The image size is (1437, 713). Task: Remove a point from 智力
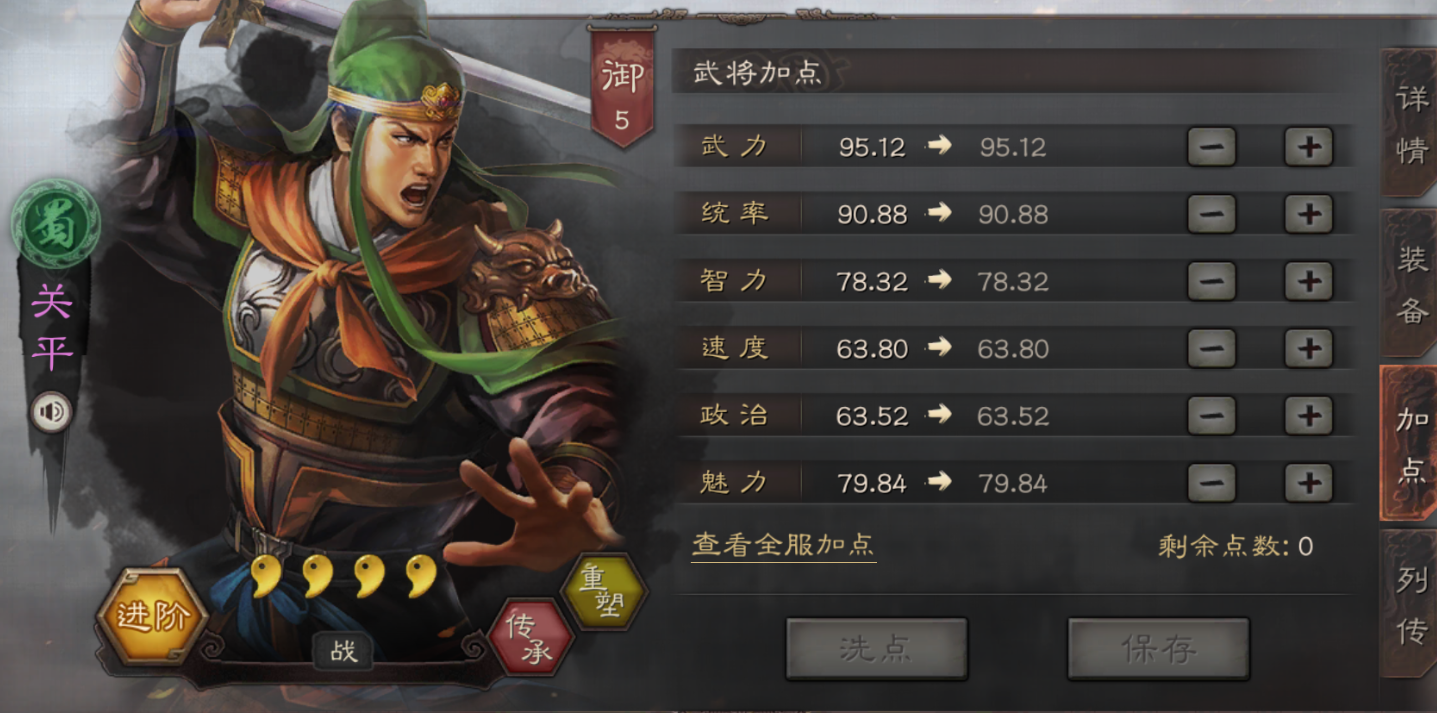click(x=1211, y=281)
